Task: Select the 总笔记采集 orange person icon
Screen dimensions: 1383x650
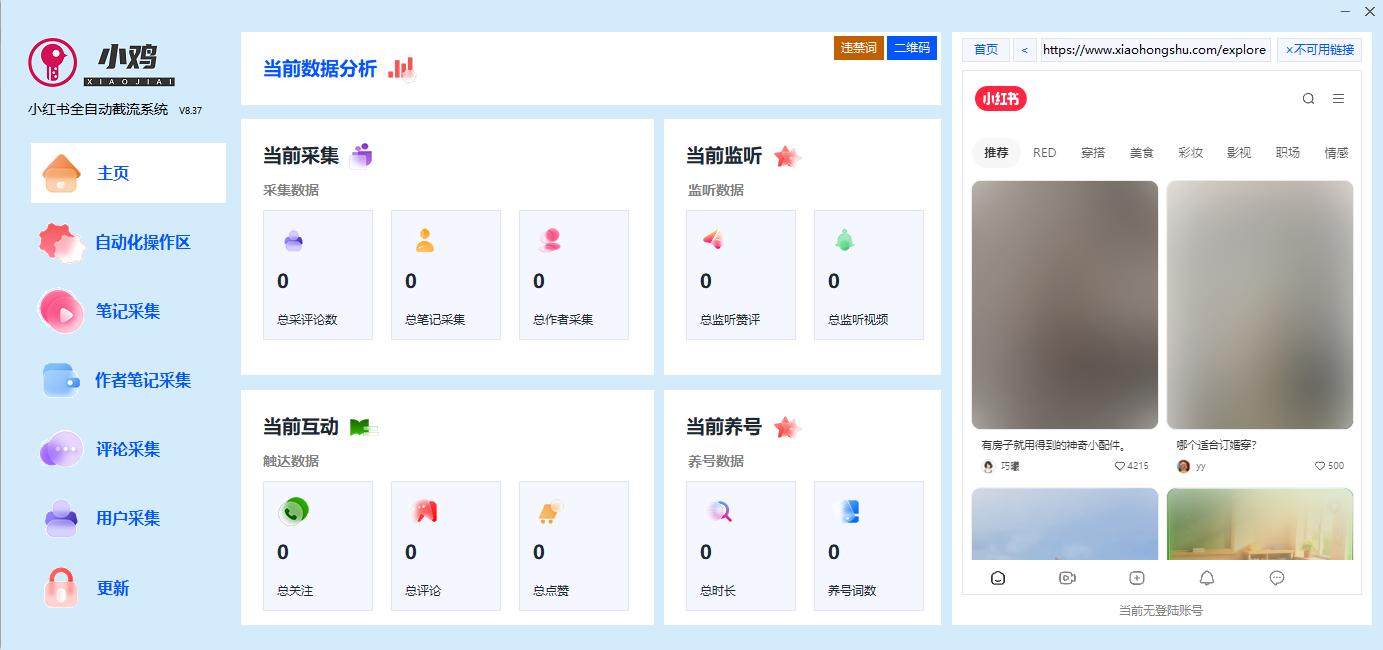Action: tap(425, 240)
